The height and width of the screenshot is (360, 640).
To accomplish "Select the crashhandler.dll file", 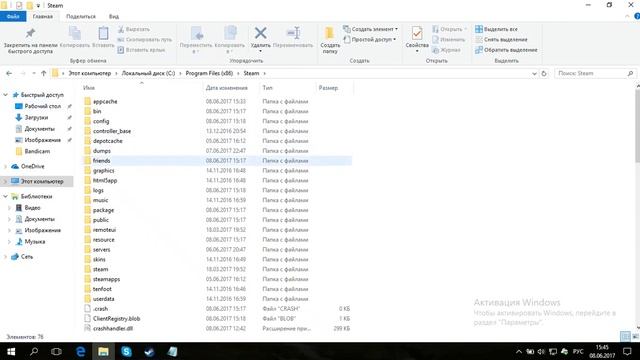I will (x=113, y=329).
